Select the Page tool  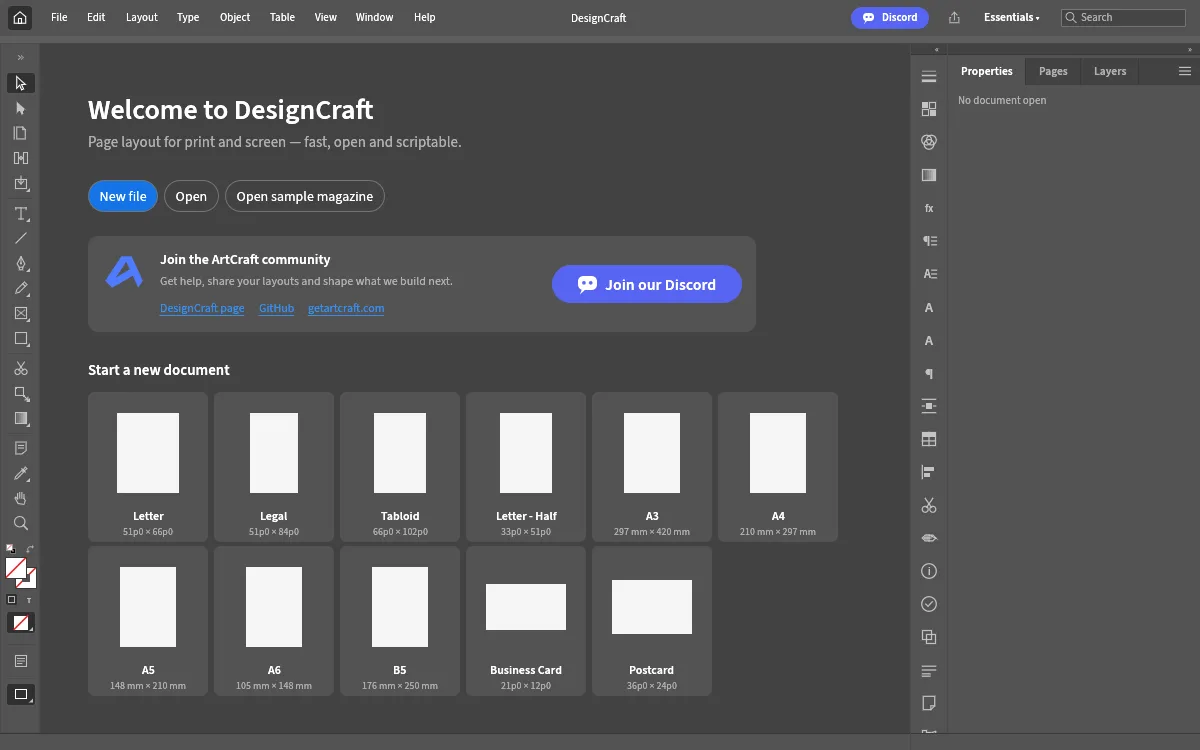click(21, 133)
